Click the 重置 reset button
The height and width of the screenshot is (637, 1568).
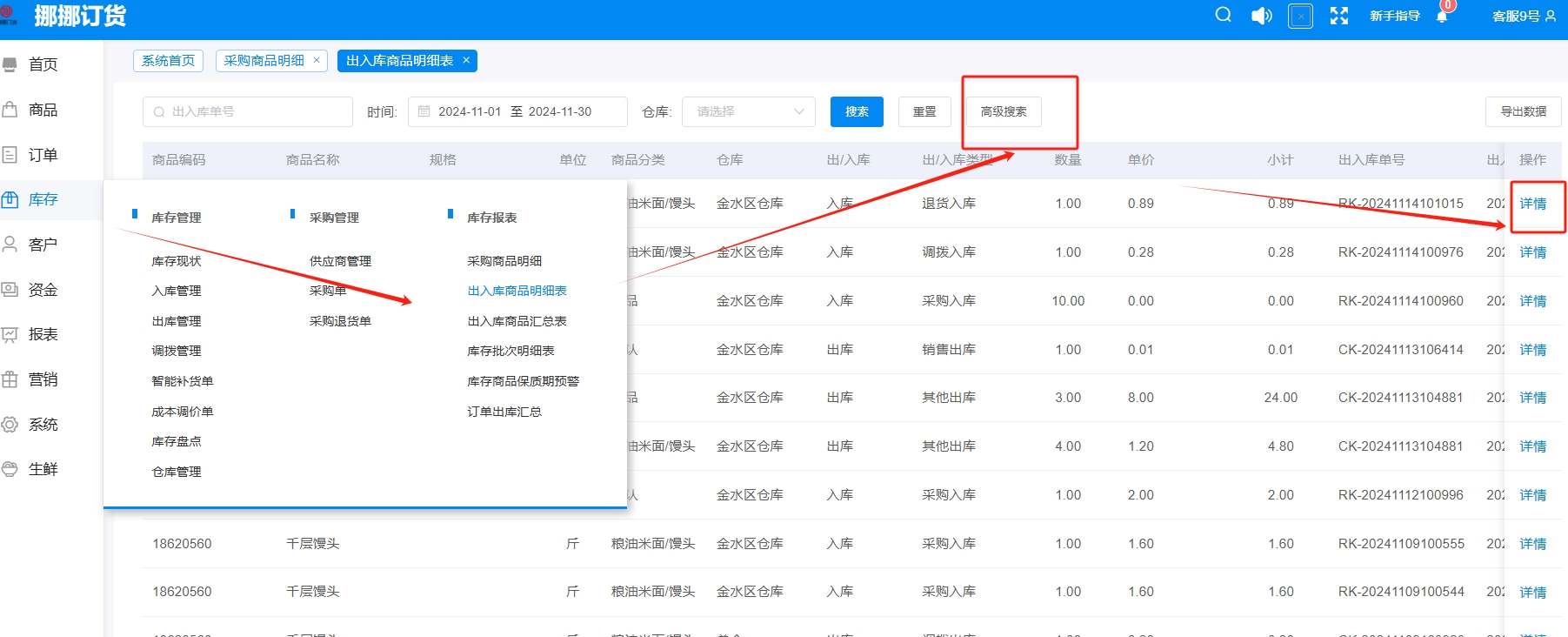coord(924,111)
